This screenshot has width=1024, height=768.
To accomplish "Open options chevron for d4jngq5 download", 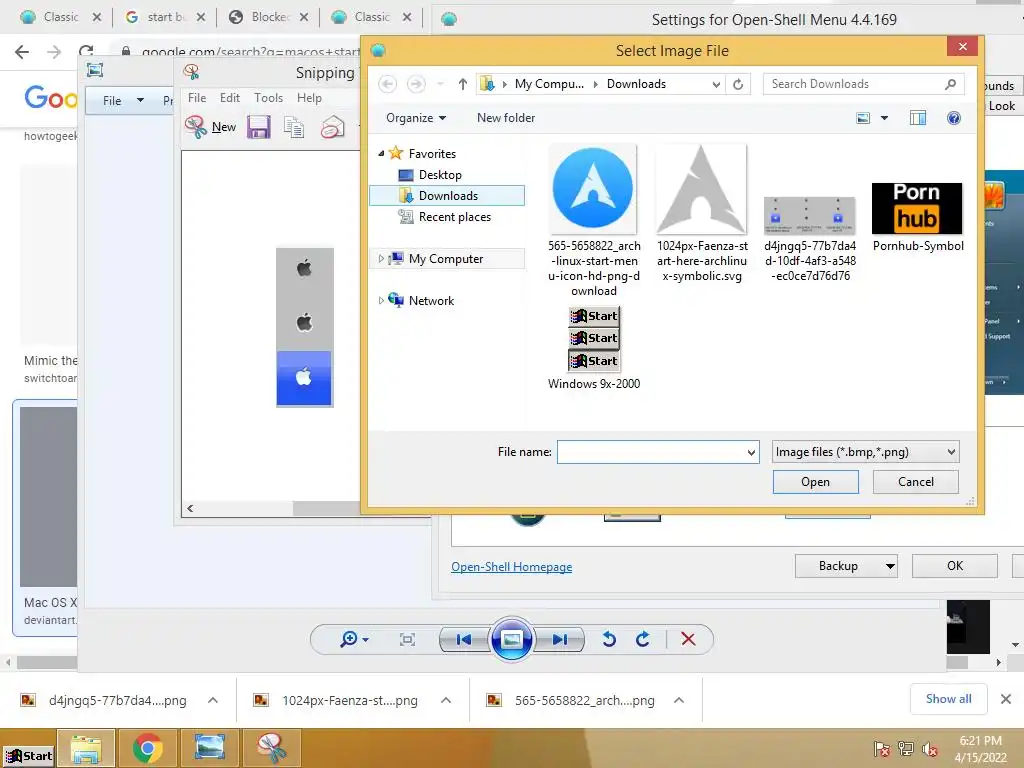I will (213, 700).
